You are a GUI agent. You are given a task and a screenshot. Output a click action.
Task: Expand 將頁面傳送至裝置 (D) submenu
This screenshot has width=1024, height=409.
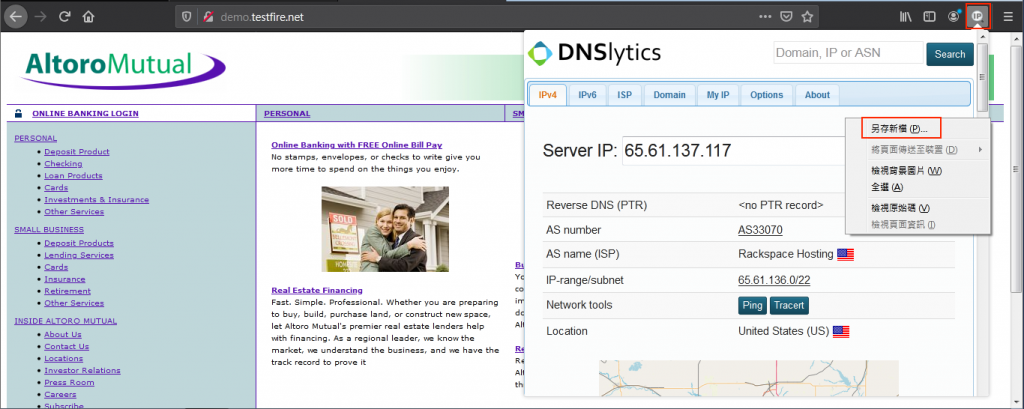click(x=918, y=150)
